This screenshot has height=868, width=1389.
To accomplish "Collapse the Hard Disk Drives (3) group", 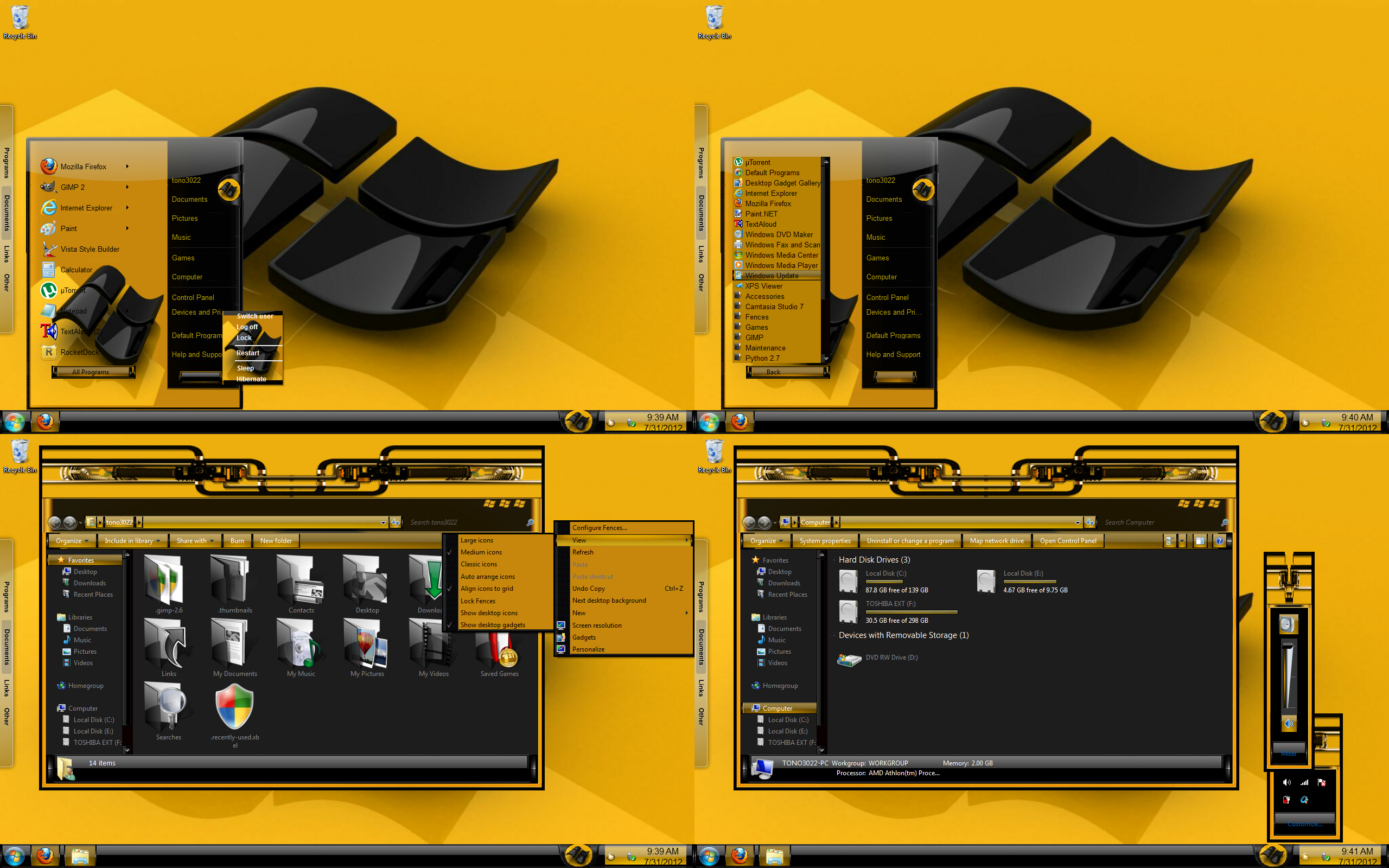I will (834, 560).
